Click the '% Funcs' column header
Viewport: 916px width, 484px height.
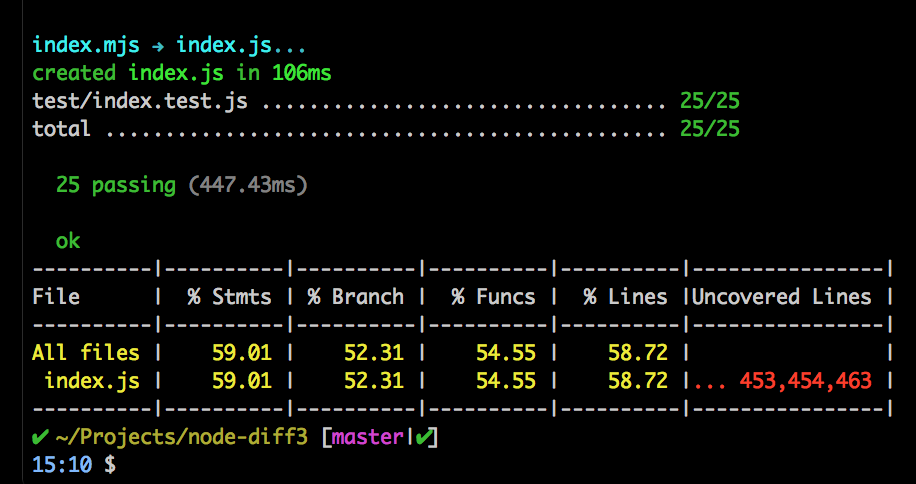click(x=493, y=297)
